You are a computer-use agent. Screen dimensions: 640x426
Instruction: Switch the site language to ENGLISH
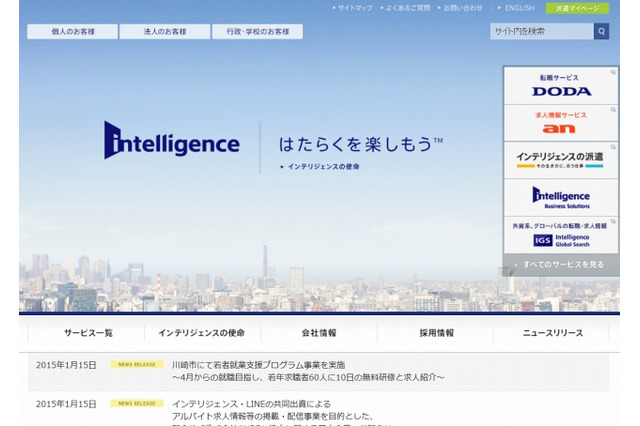(516, 8)
